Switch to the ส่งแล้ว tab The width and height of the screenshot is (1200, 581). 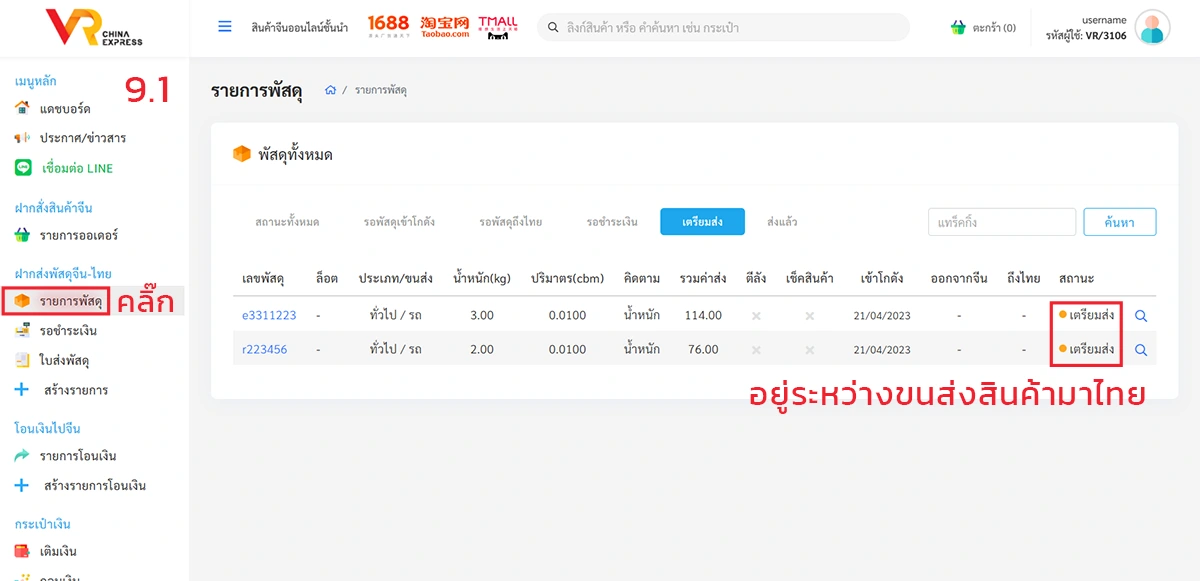(782, 222)
